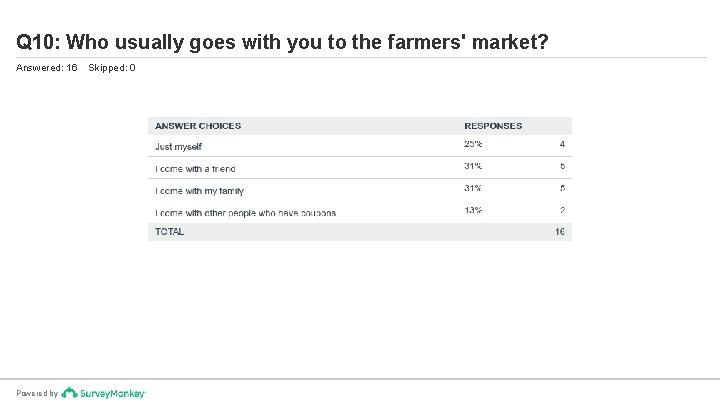720x405 pixels.
Task: Click the ANSWER CHOICES column header
Action: pyautogui.click(x=198, y=126)
